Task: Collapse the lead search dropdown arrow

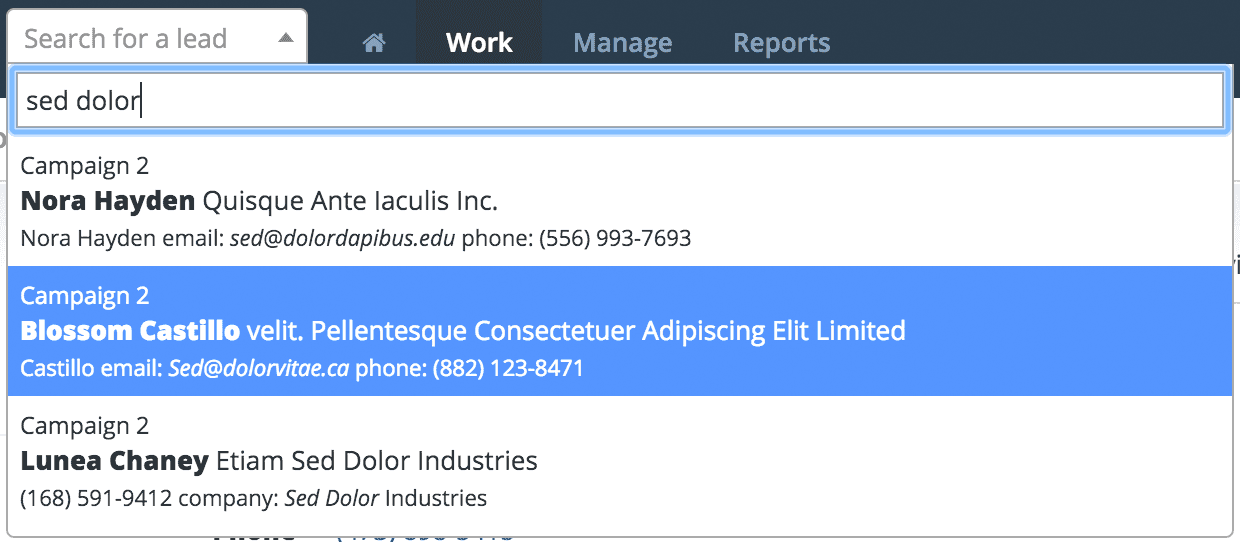Action: [x=286, y=39]
